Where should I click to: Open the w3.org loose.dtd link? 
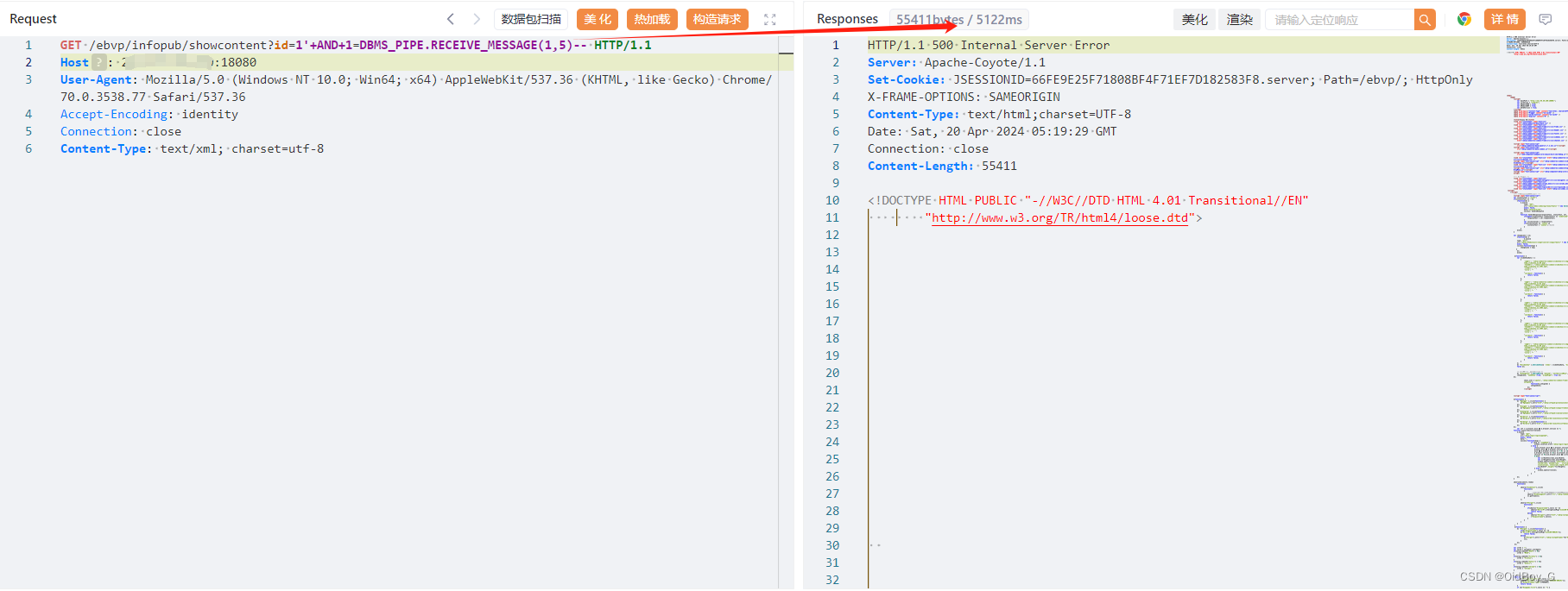(1060, 217)
